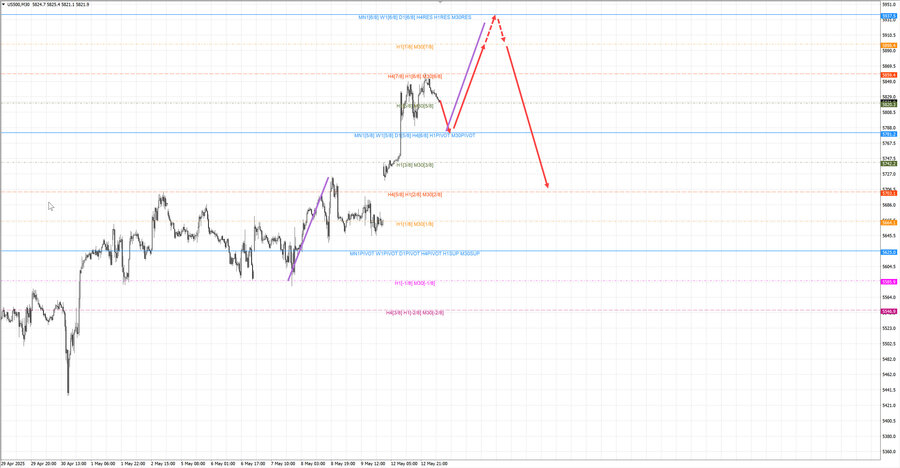
Task: Click the 8 May 19:00 time axis label
Action: point(343,463)
